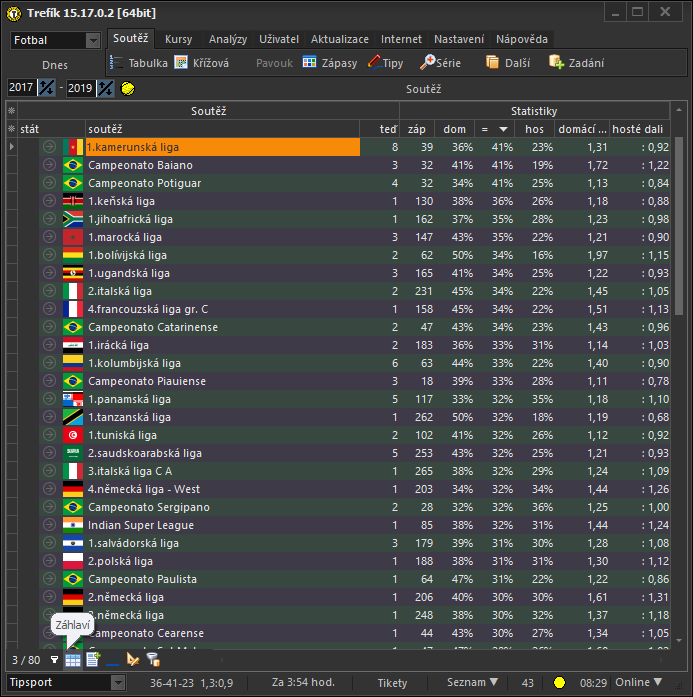Click the Záhlaví grid icon in bottom bar

(x=73, y=659)
